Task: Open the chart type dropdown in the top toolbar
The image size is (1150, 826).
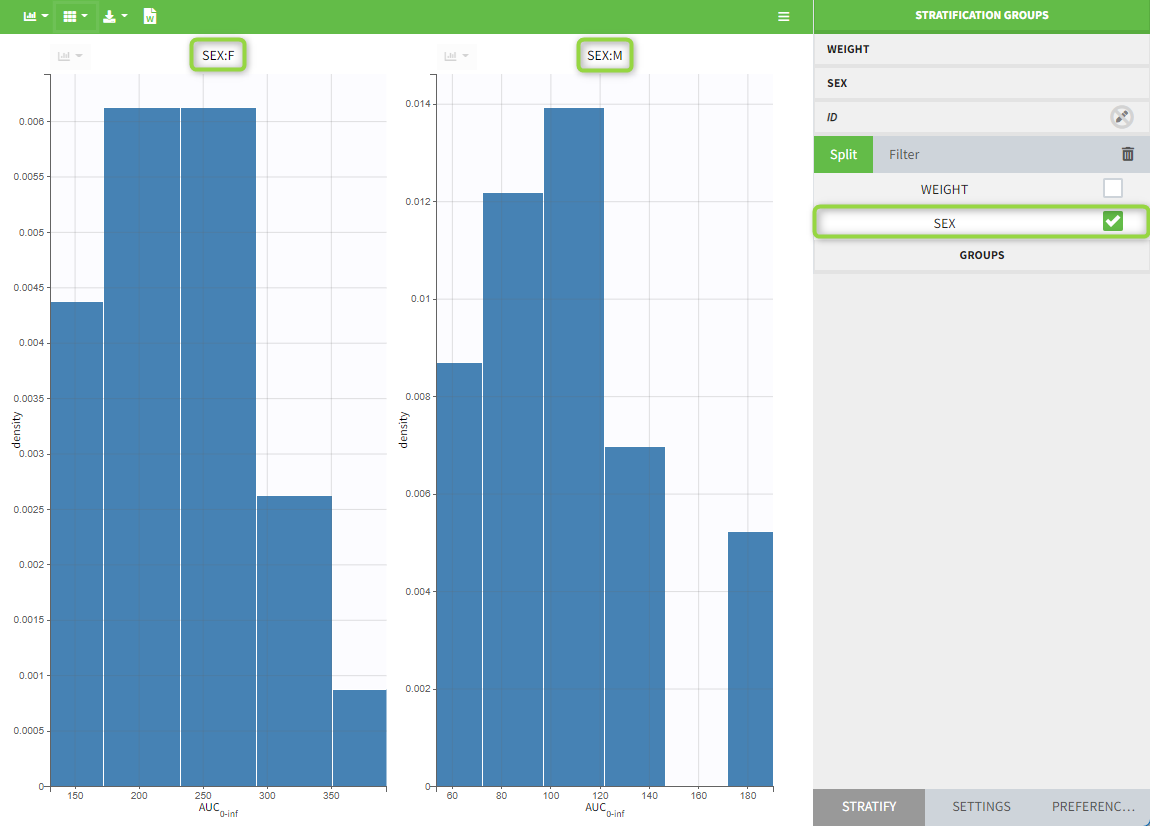Action: pos(36,17)
